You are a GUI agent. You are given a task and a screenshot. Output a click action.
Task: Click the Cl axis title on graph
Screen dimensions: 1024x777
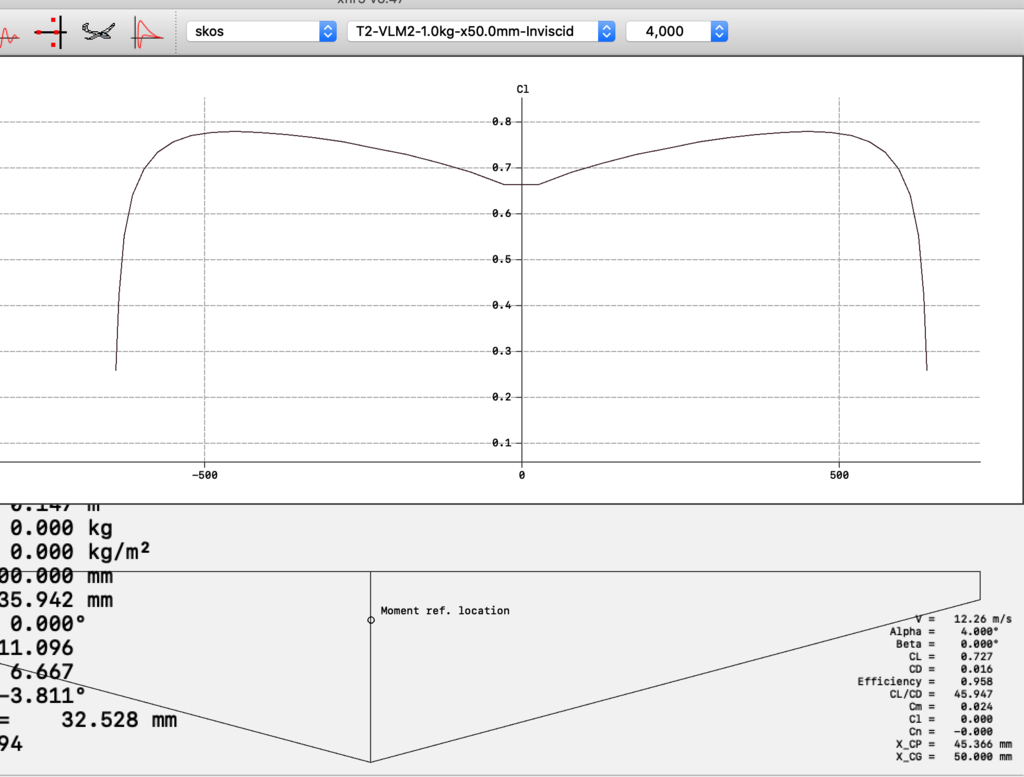(522, 90)
